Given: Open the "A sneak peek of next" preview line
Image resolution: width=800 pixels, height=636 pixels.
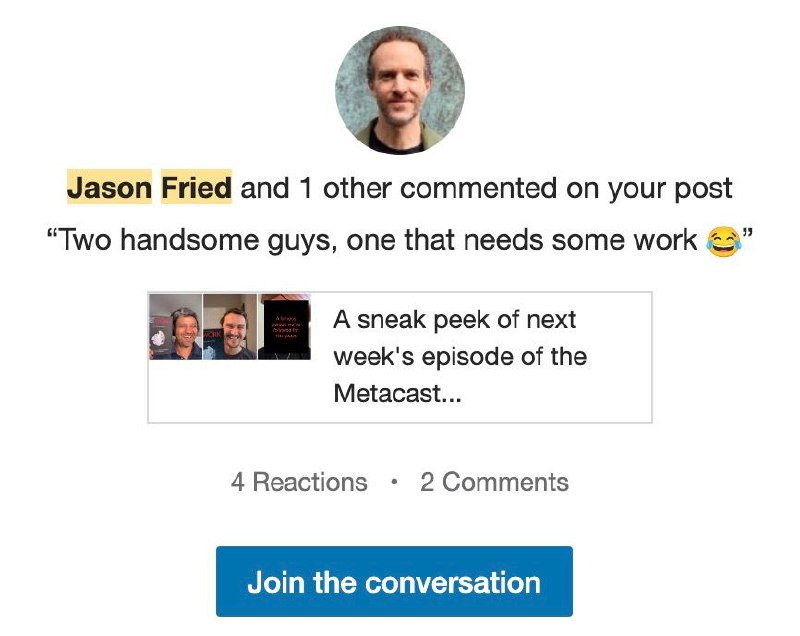Looking at the screenshot, I should (454, 321).
